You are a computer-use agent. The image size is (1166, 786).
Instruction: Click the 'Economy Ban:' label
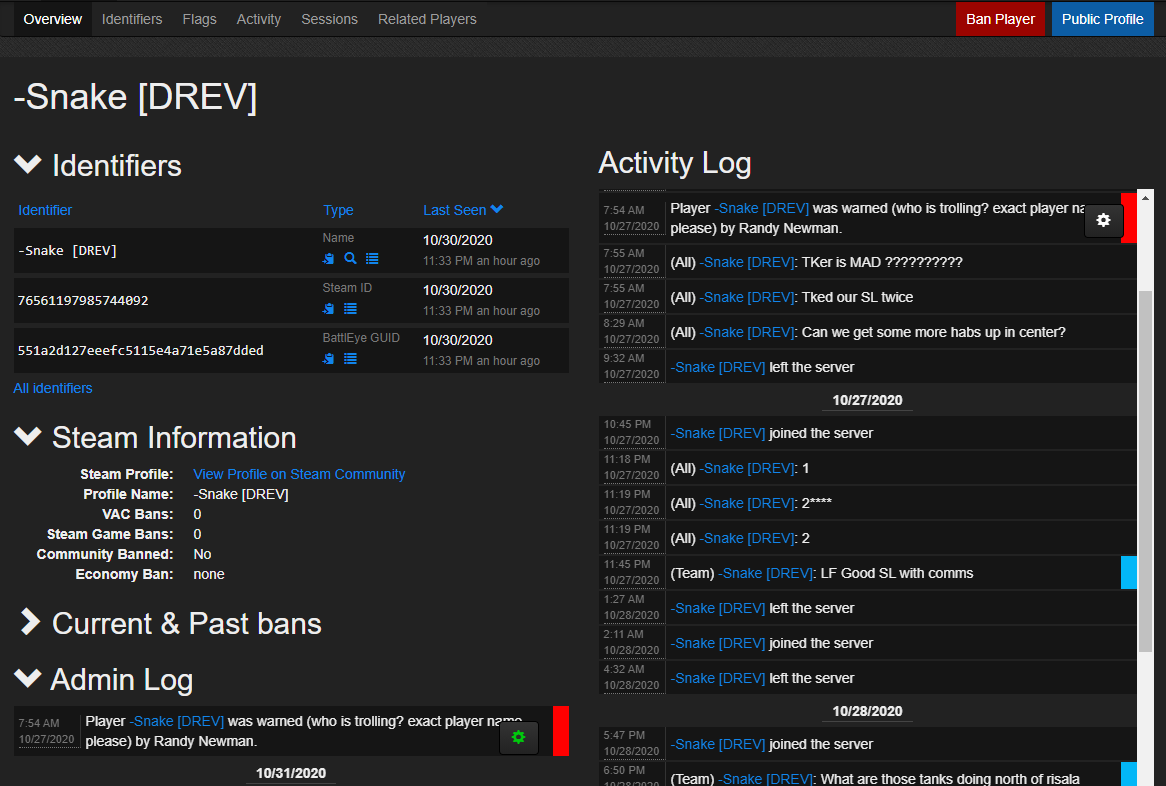coord(124,575)
